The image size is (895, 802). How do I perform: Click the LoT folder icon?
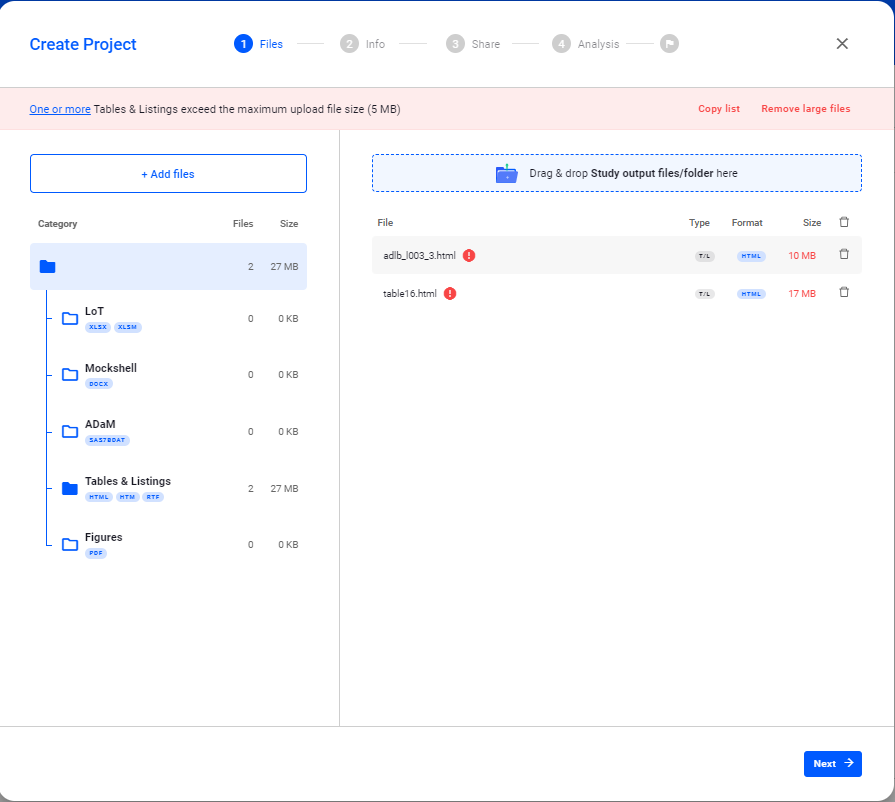[69, 318]
